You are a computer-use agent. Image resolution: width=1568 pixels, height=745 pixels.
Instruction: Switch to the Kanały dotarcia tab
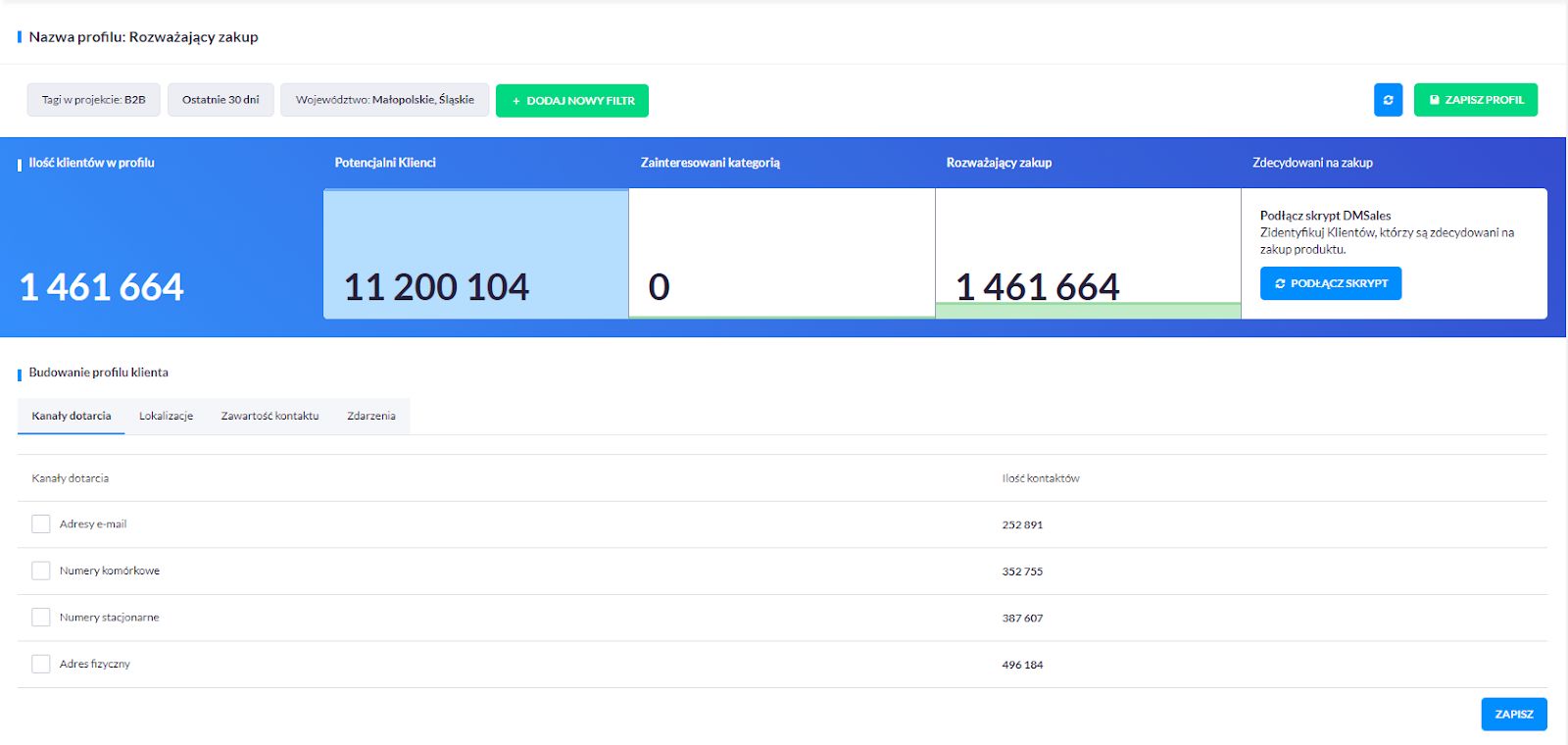pyautogui.click(x=72, y=416)
